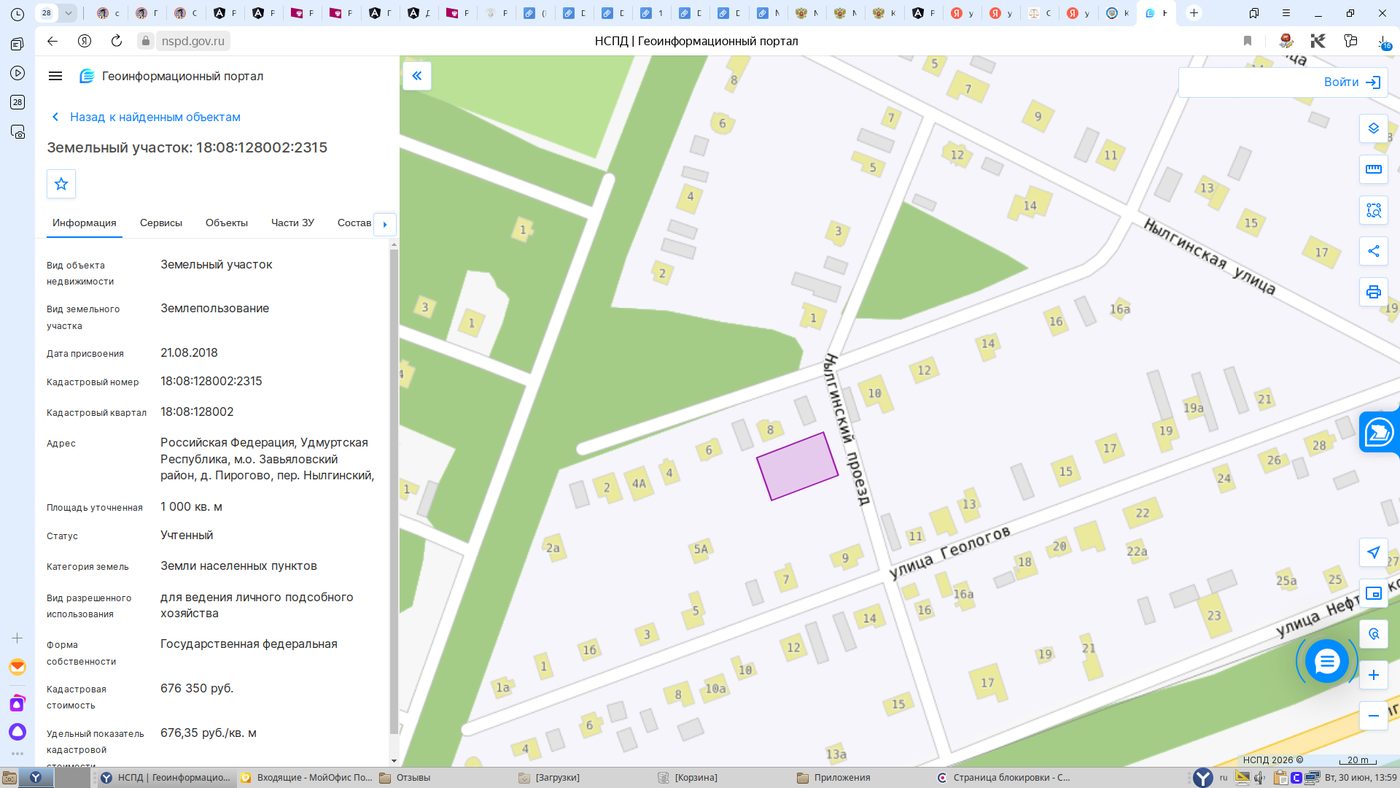Add parcel to favorites star
Image resolution: width=1400 pixels, height=788 pixels.
61,184
